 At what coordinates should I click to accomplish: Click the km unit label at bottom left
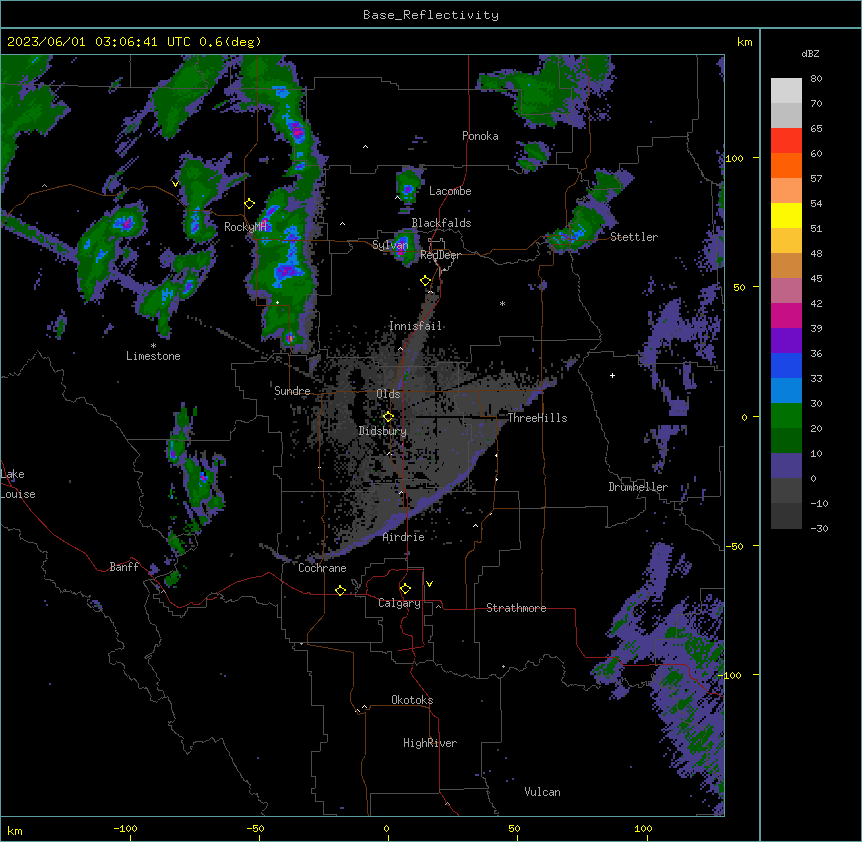(15, 831)
